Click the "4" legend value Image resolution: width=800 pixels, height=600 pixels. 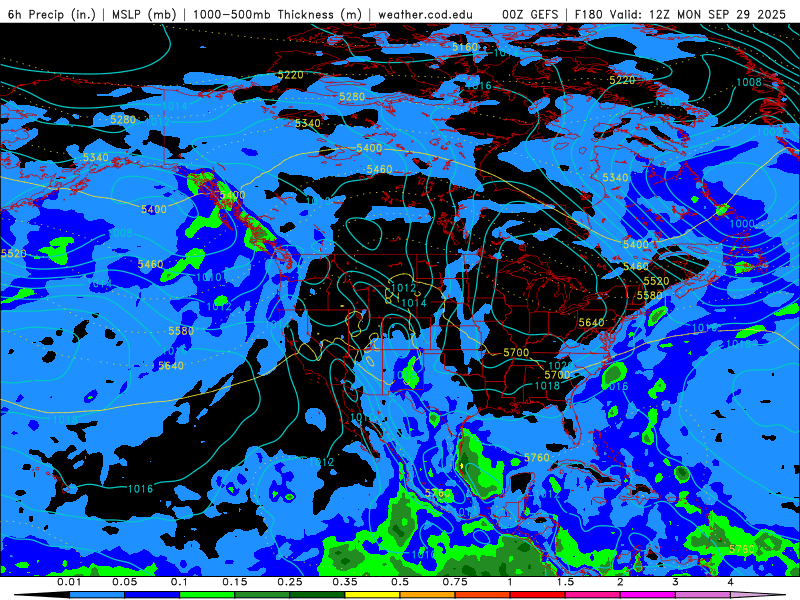(731, 582)
